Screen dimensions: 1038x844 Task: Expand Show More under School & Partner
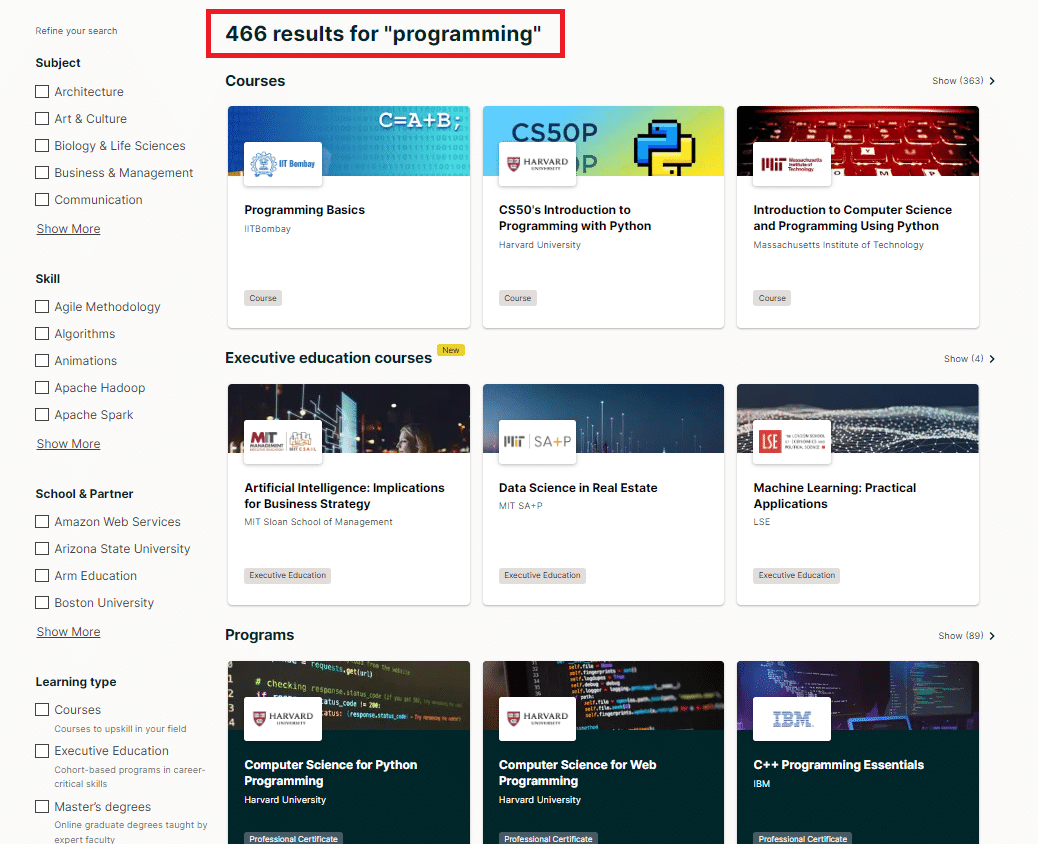click(68, 631)
